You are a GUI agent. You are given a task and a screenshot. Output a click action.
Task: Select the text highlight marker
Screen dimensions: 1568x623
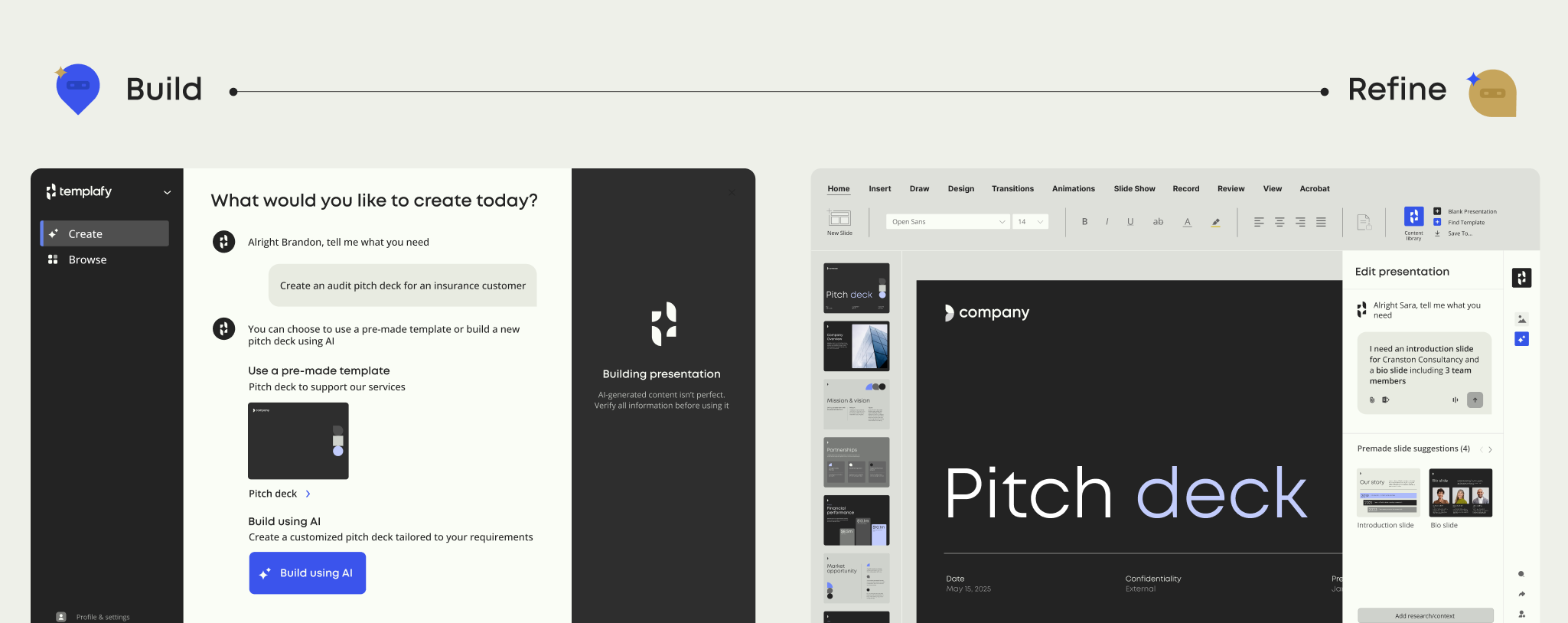(x=1215, y=223)
